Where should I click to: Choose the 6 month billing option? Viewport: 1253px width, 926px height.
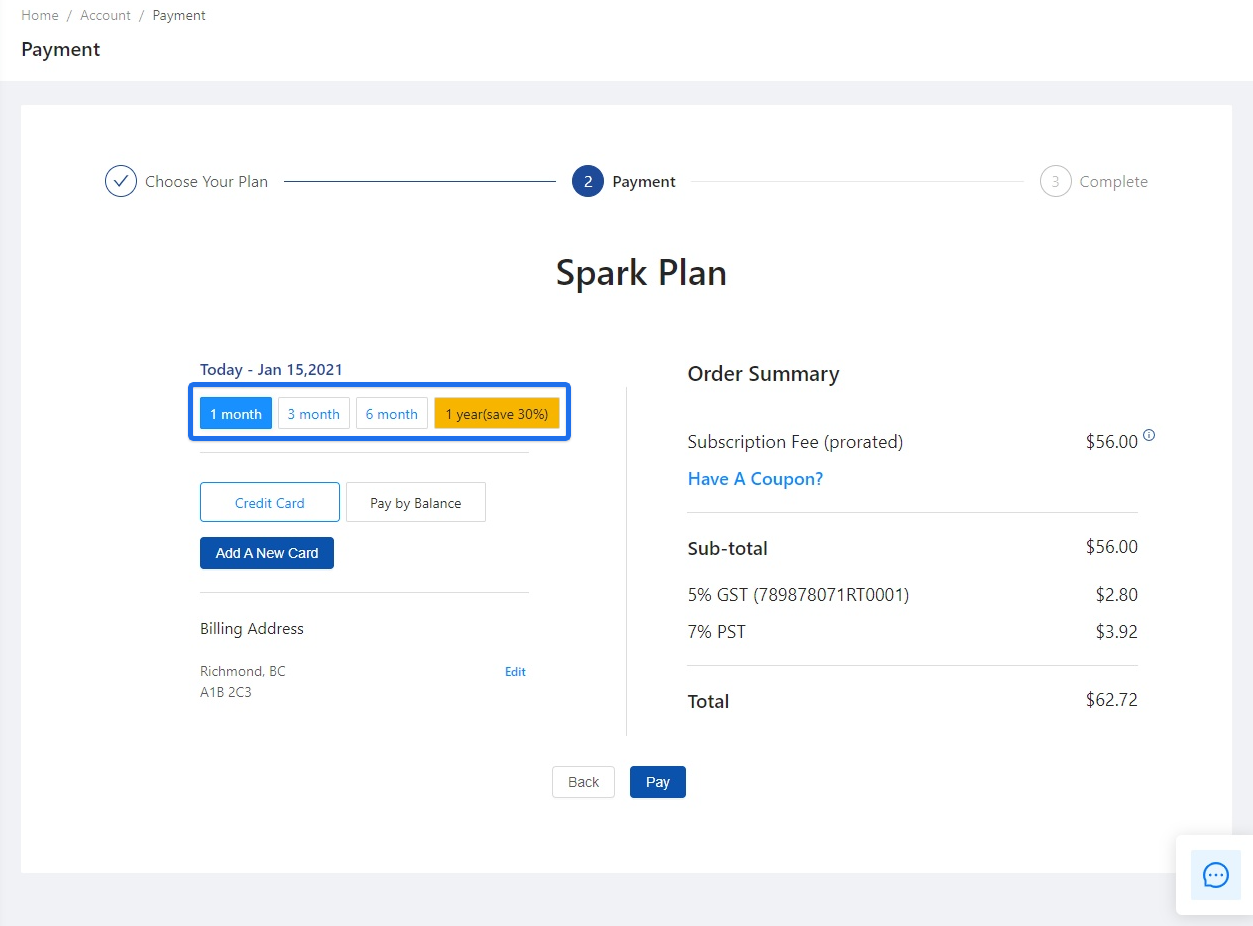click(391, 413)
